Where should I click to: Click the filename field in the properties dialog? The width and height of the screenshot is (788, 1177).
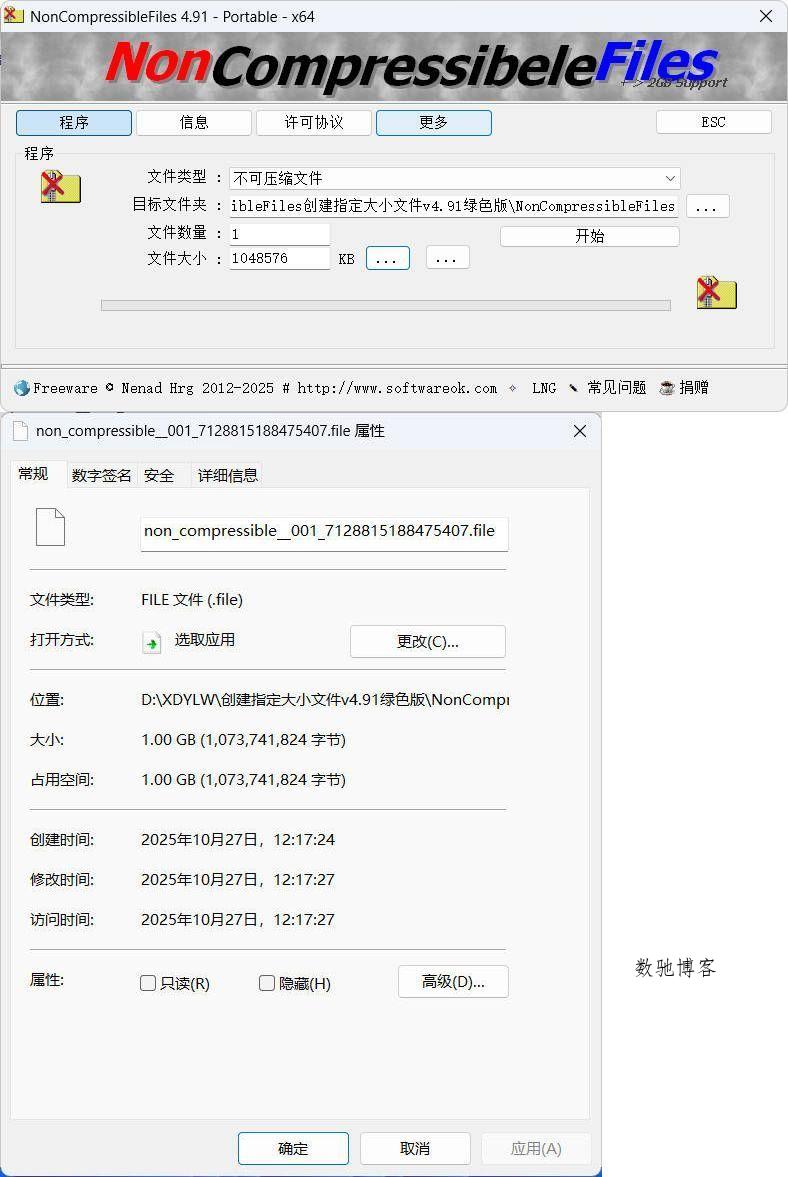coord(324,532)
